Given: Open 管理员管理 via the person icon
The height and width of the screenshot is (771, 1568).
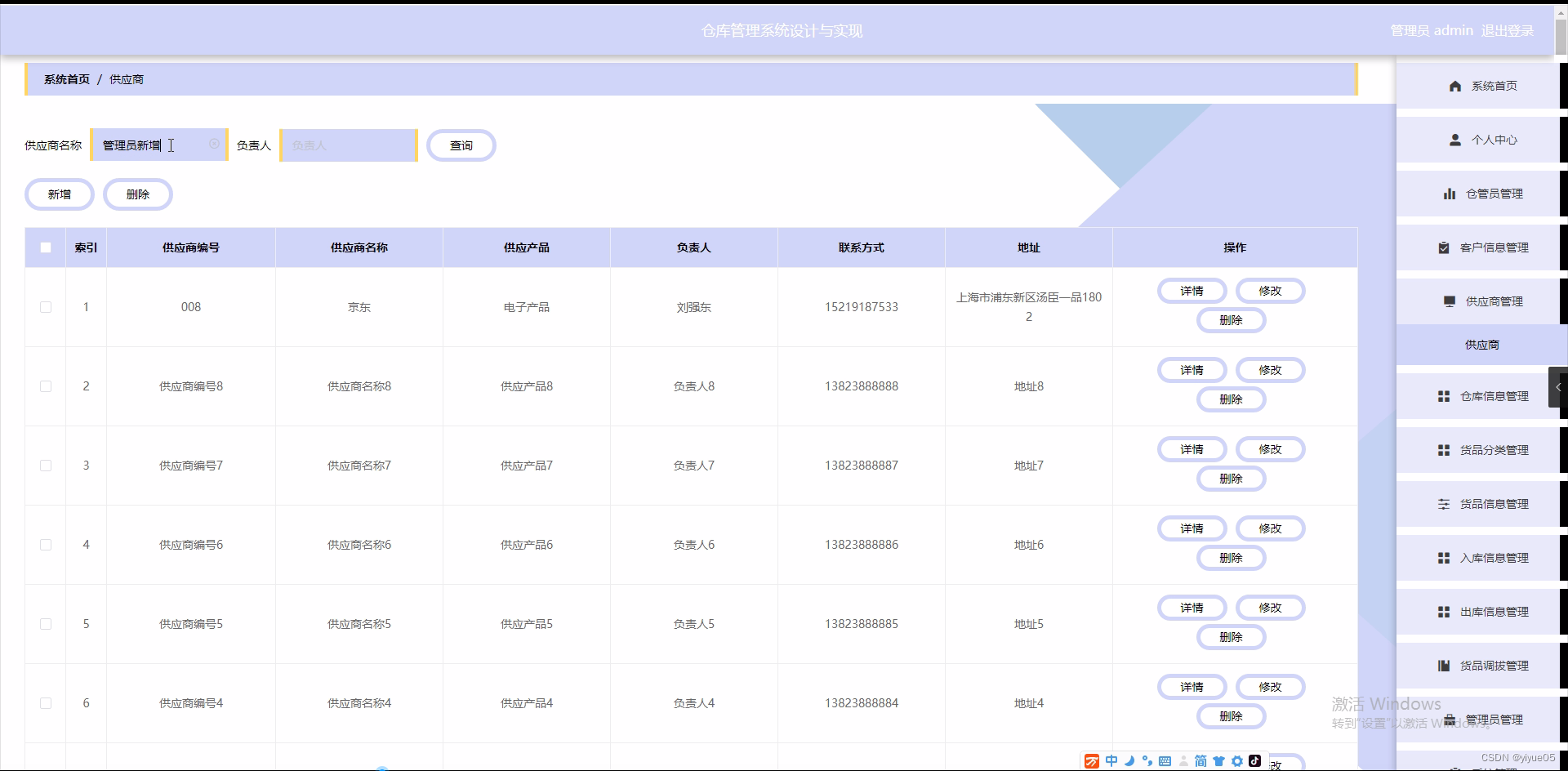Looking at the screenshot, I should [1450, 720].
